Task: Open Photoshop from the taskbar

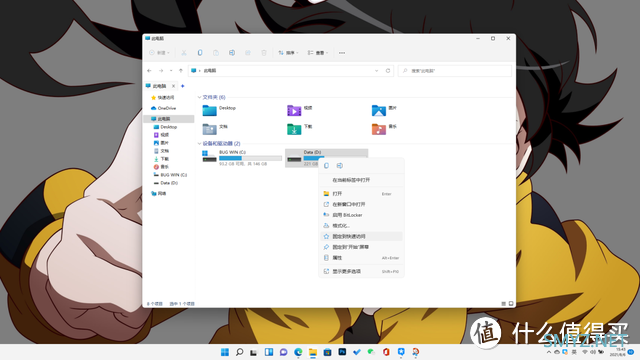Action: 342,351
